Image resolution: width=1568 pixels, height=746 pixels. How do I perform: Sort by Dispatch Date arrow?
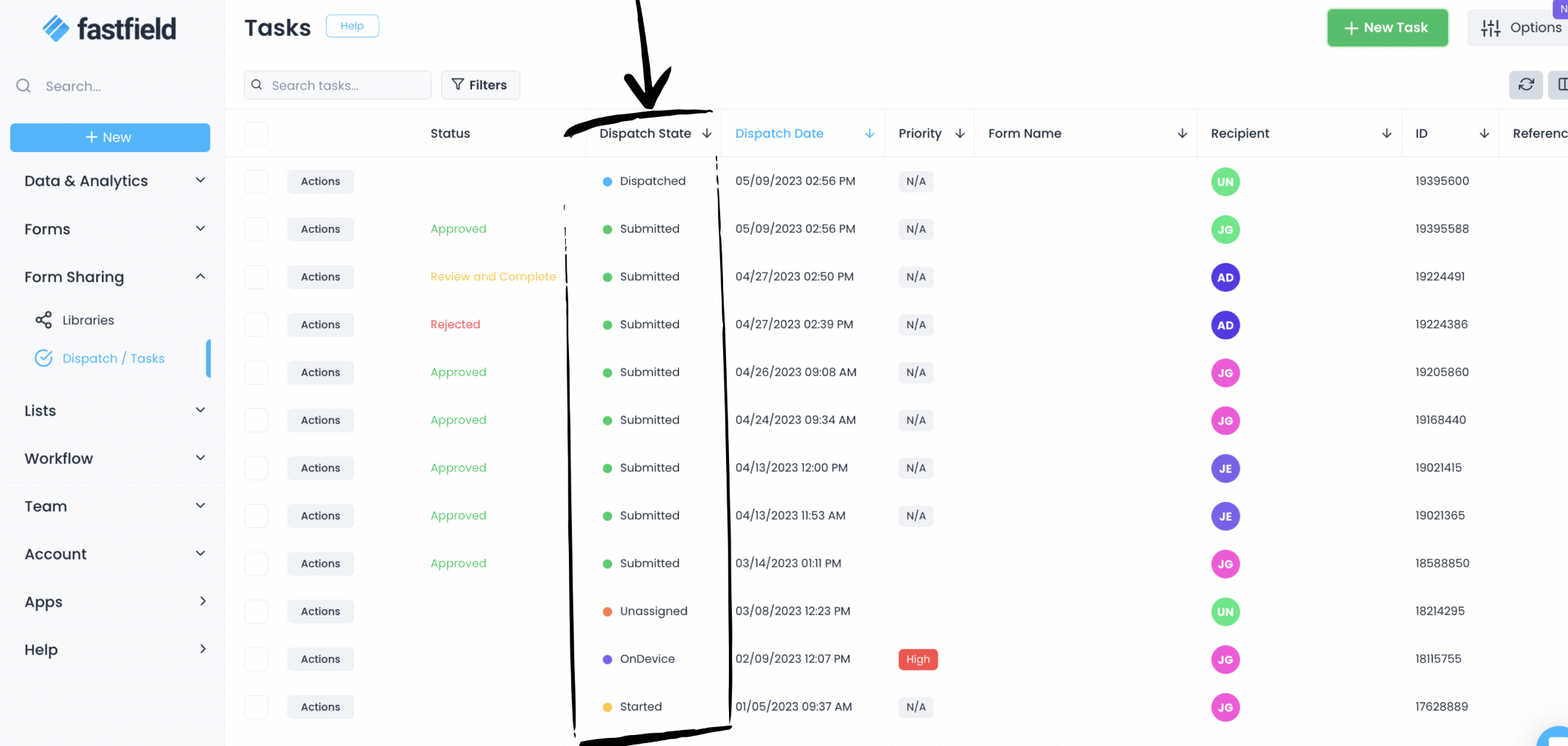tap(869, 134)
